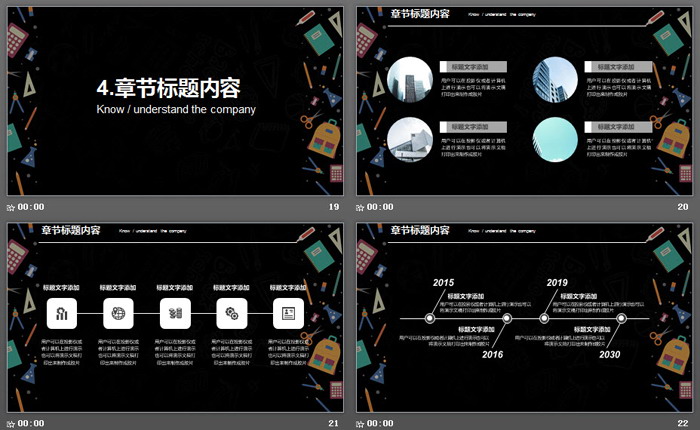Screen dimensions: 700x430
Task: Click the timeline marker below 2015
Action: 429,318
